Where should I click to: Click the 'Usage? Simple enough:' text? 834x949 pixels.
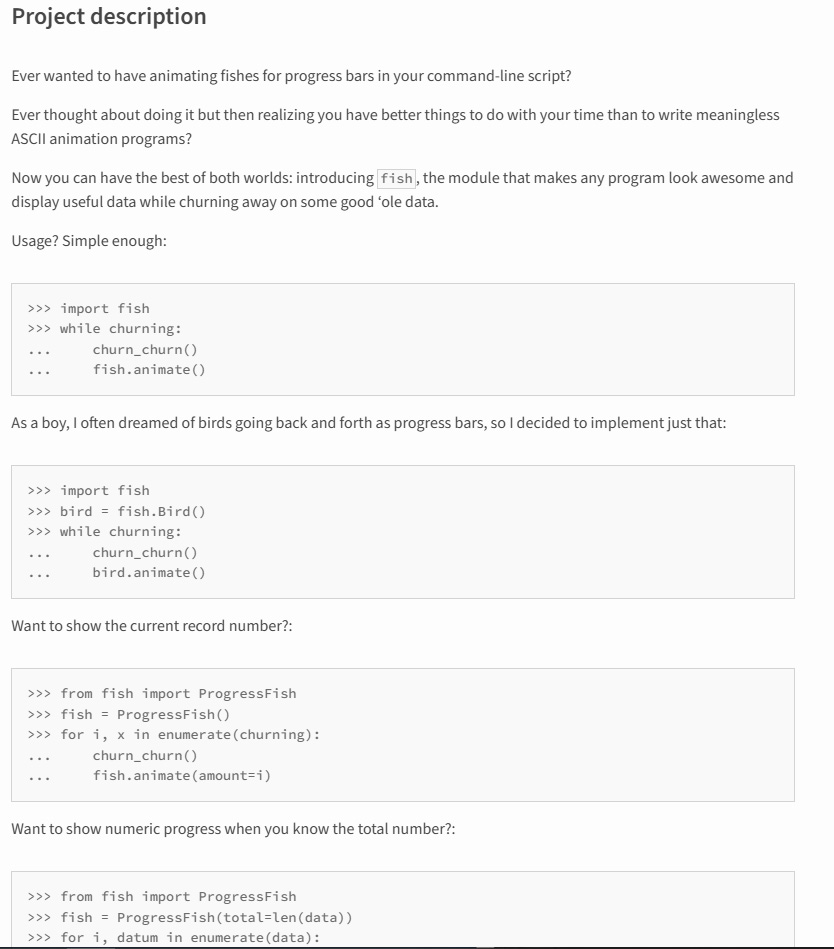pos(89,241)
